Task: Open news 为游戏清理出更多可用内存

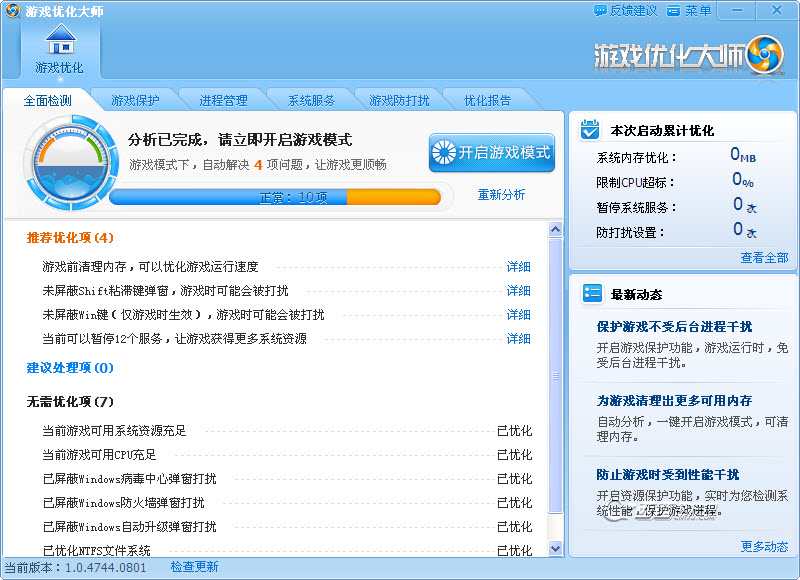Action: pos(674,400)
